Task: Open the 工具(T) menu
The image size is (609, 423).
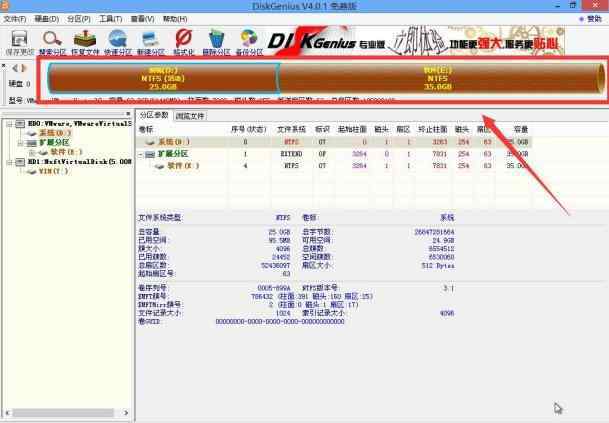Action: pyautogui.click(x=111, y=19)
